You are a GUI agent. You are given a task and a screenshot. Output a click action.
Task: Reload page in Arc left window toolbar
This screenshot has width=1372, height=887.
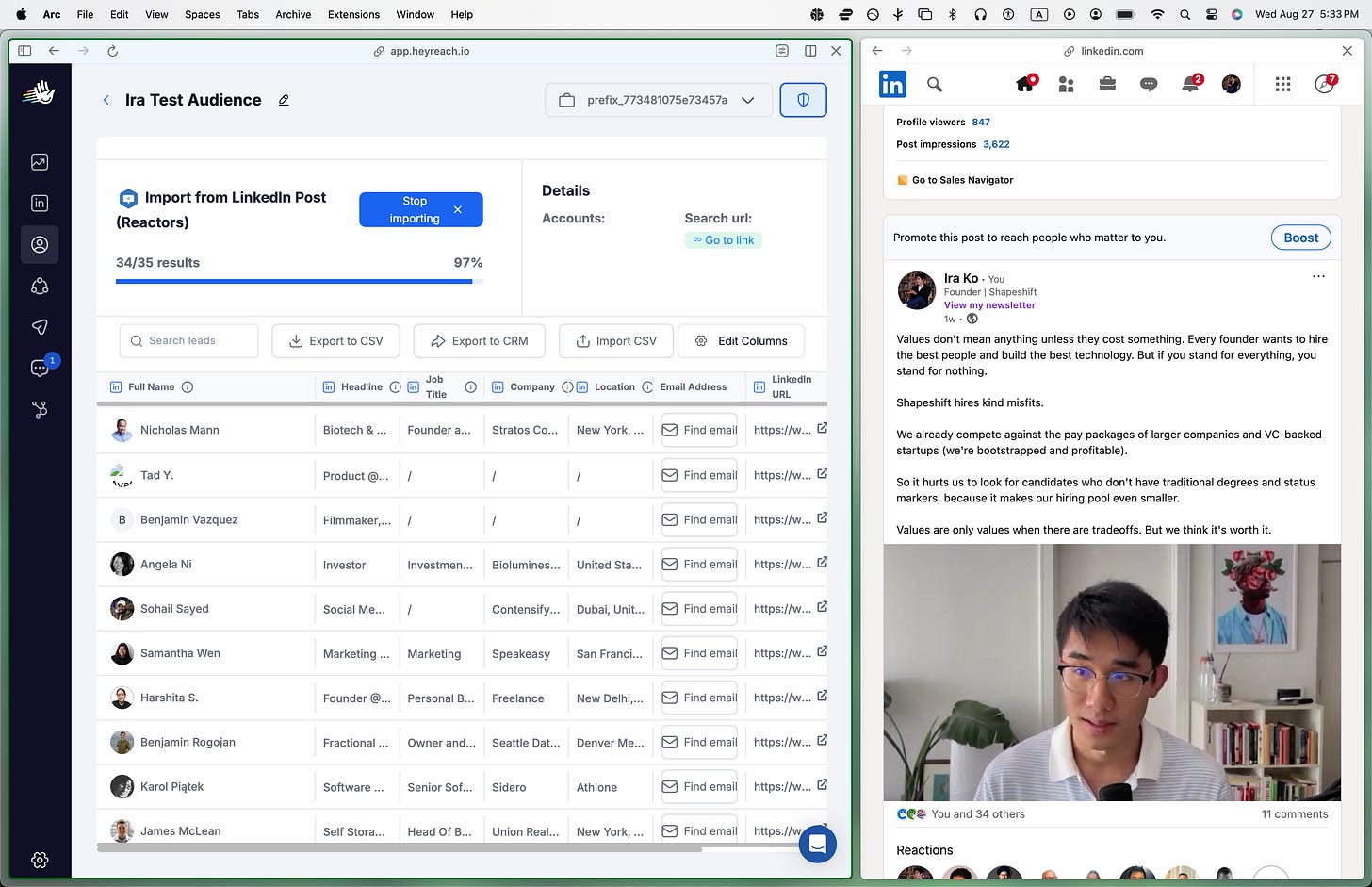pyautogui.click(x=112, y=51)
